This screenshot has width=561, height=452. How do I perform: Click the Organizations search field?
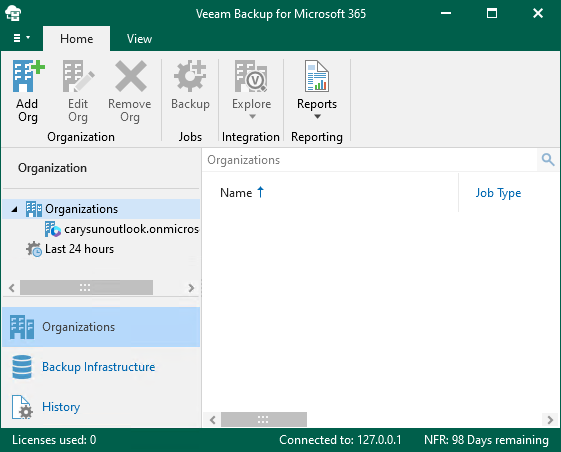point(369,160)
